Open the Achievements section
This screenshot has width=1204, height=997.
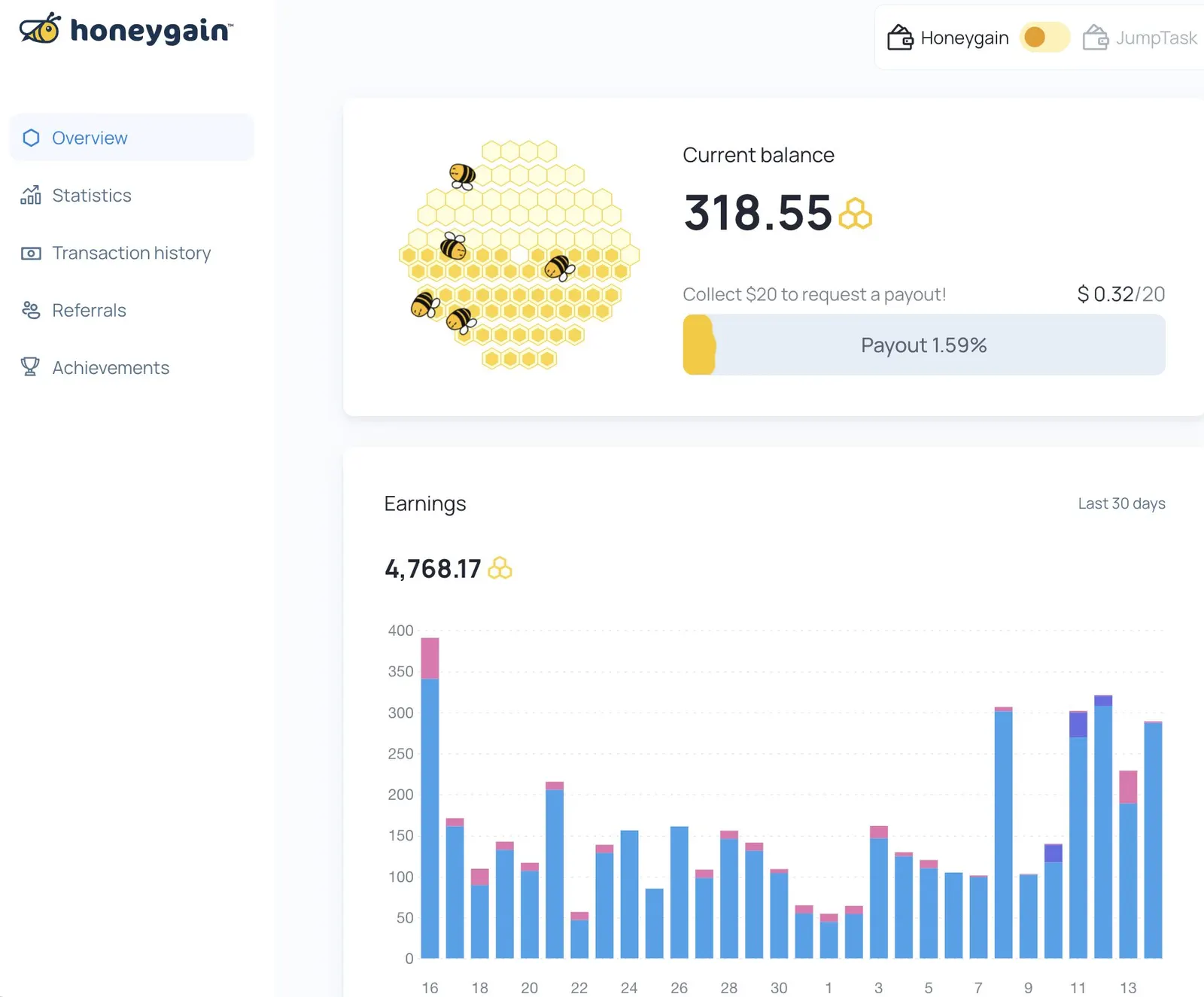pos(111,367)
